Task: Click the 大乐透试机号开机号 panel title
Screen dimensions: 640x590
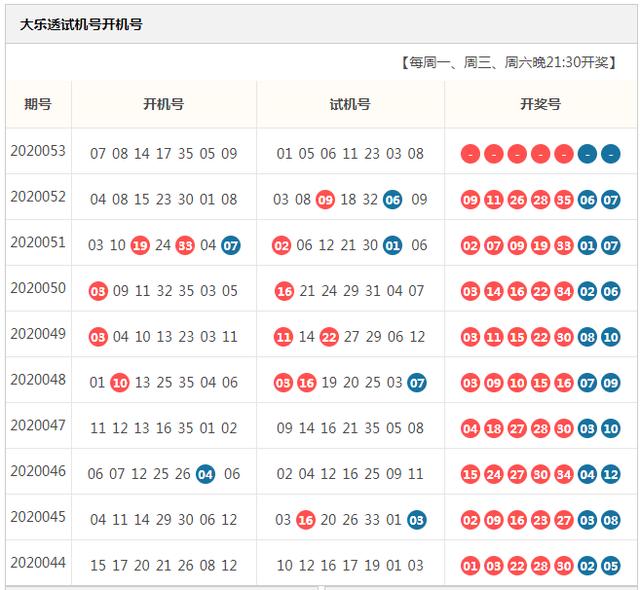Action: [x=81, y=24]
